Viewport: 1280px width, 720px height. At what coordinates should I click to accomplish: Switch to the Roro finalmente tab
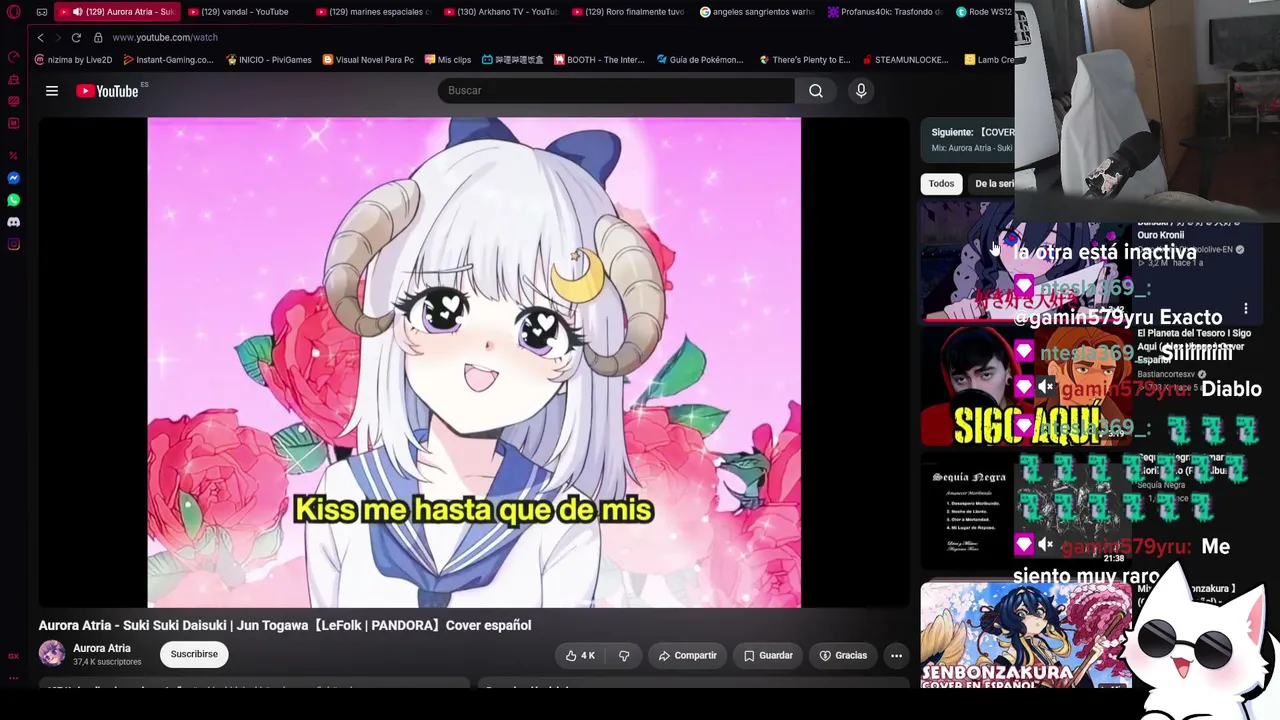628,12
